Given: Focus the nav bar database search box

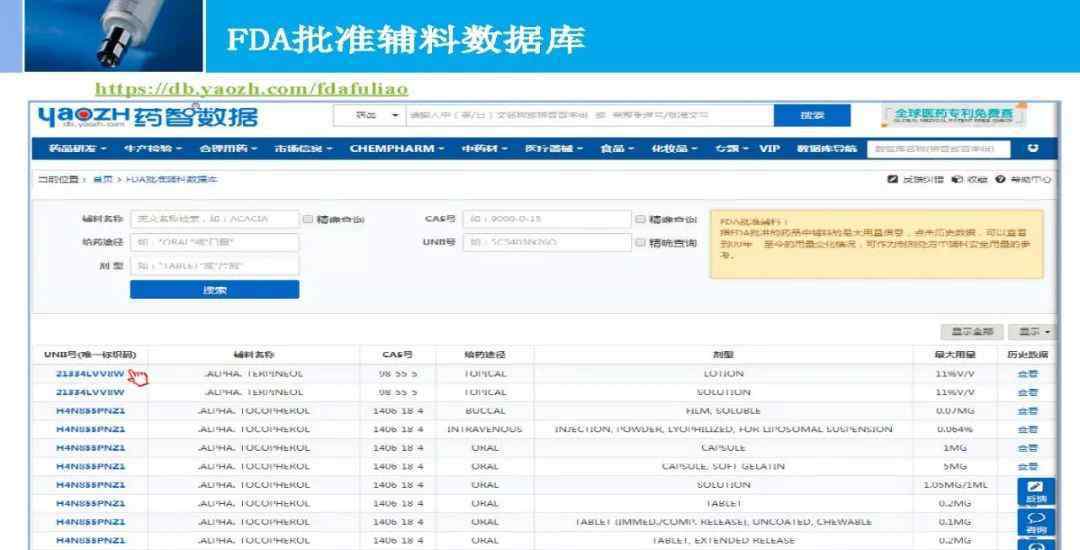Looking at the screenshot, I should coord(938,148).
